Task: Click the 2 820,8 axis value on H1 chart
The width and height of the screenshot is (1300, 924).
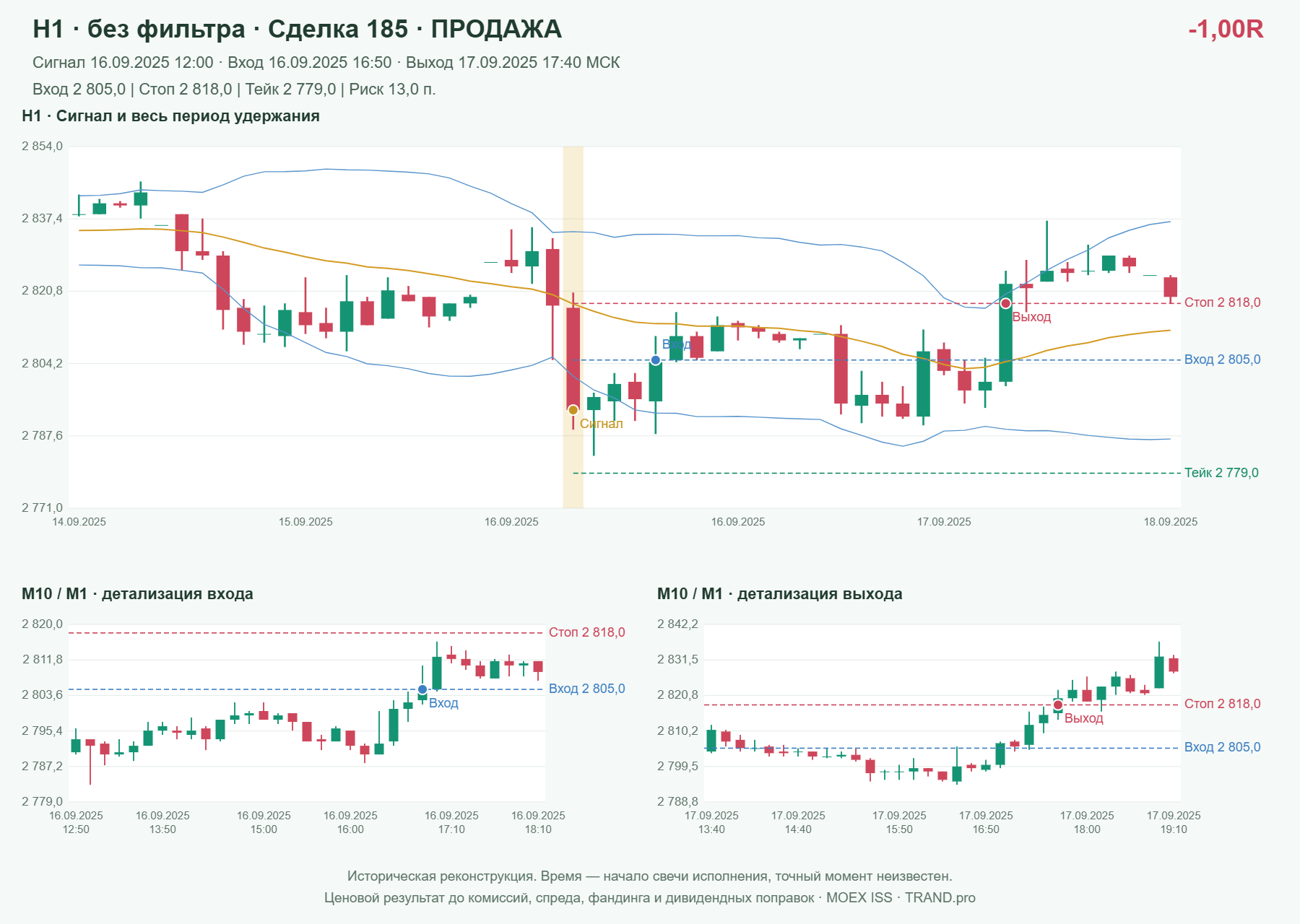Action: (42, 291)
